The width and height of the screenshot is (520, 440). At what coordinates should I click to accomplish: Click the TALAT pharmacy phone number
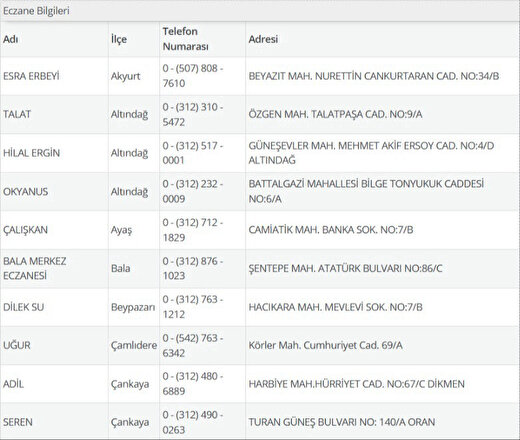click(193, 114)
